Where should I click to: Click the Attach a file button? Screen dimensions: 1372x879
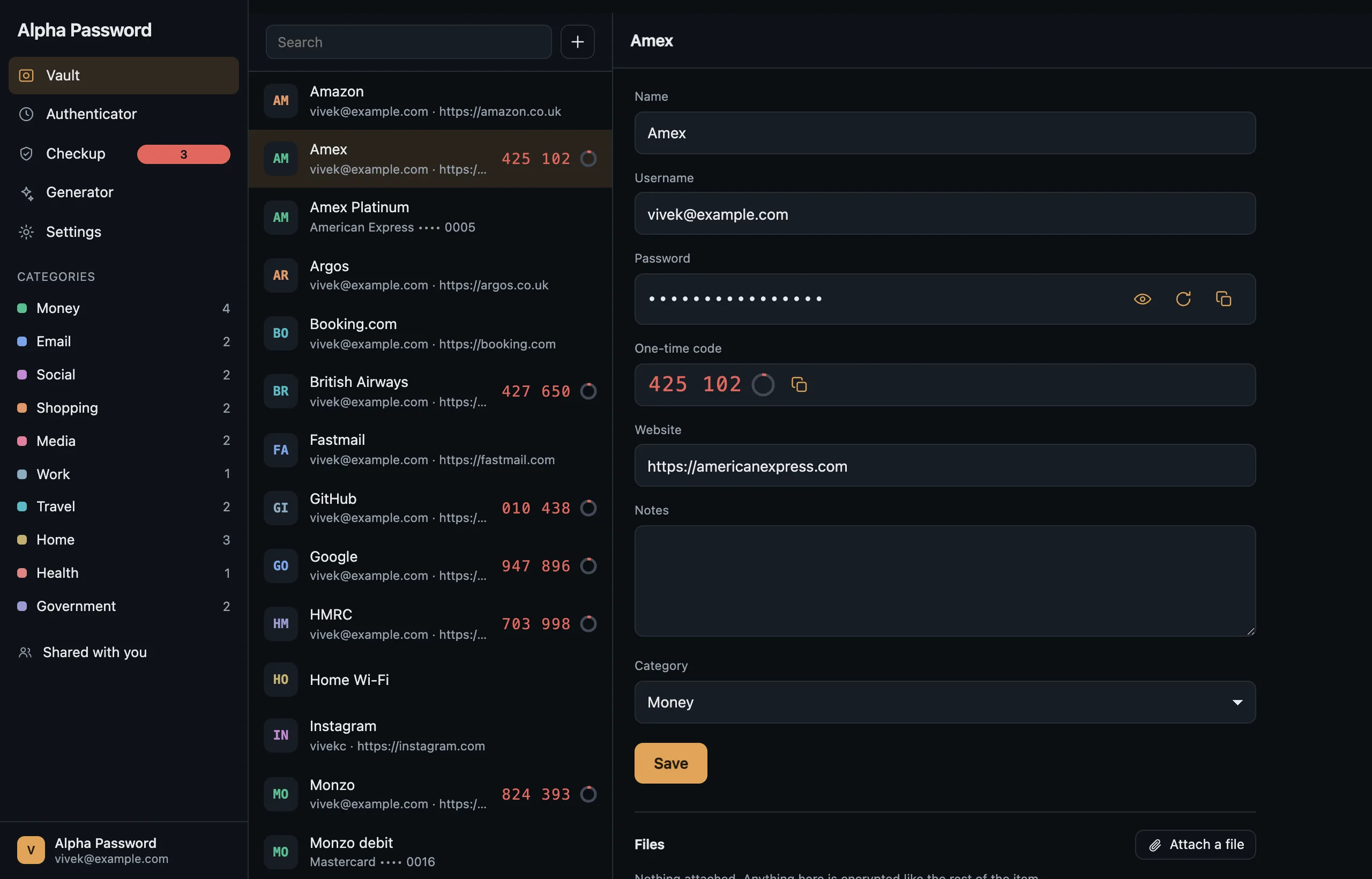tap(1195, 844)
